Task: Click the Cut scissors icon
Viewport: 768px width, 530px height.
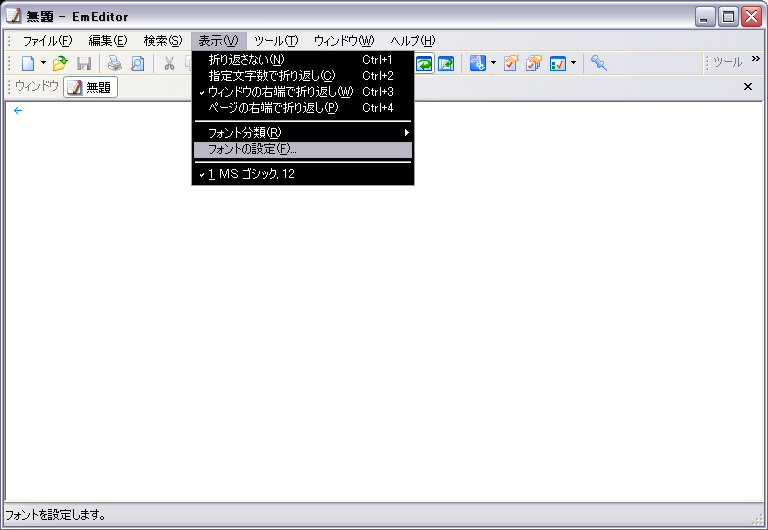Action: [x=169, y=63]
